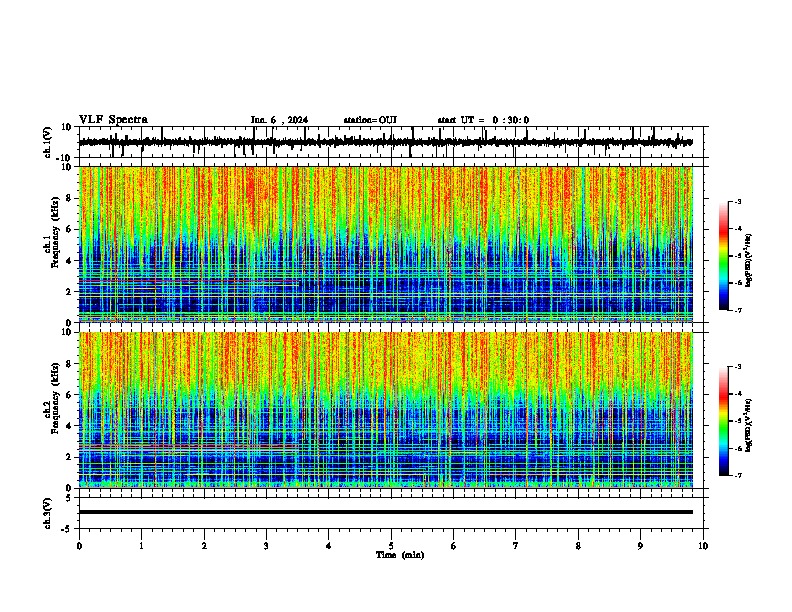Screen dimensions: 792x612
Task: Click the "6" kHz tick on ch.2 frequency axis
Action: 70,394
